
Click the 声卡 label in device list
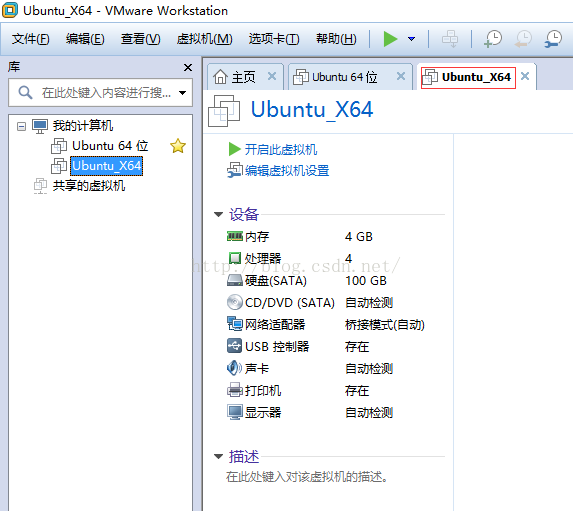tap(257, 368)
